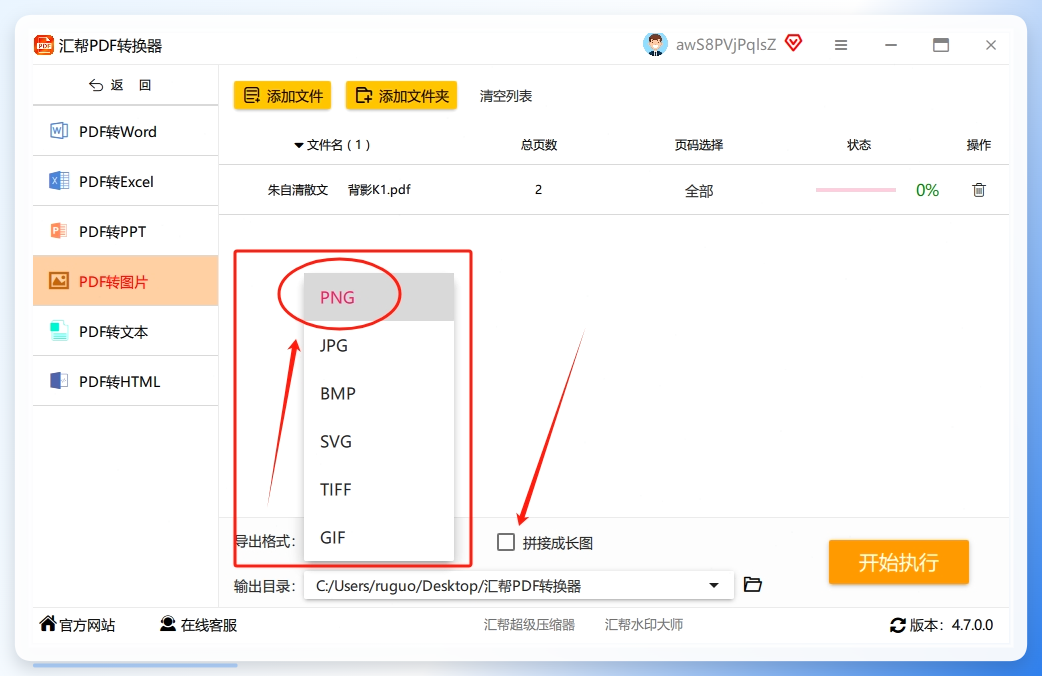Click the 0% status value
This screenshot has height=676, width=1042.
click(927, 191)
